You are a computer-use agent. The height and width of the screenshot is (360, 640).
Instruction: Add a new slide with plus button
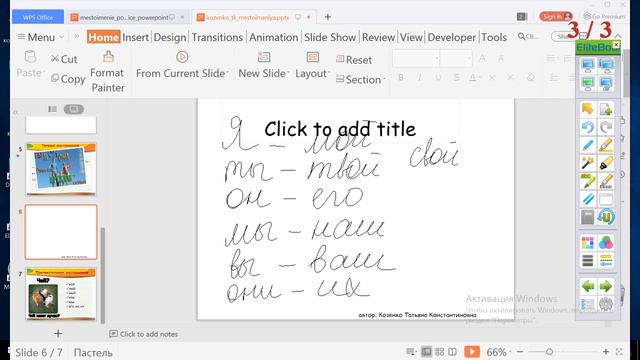[58, 333]
